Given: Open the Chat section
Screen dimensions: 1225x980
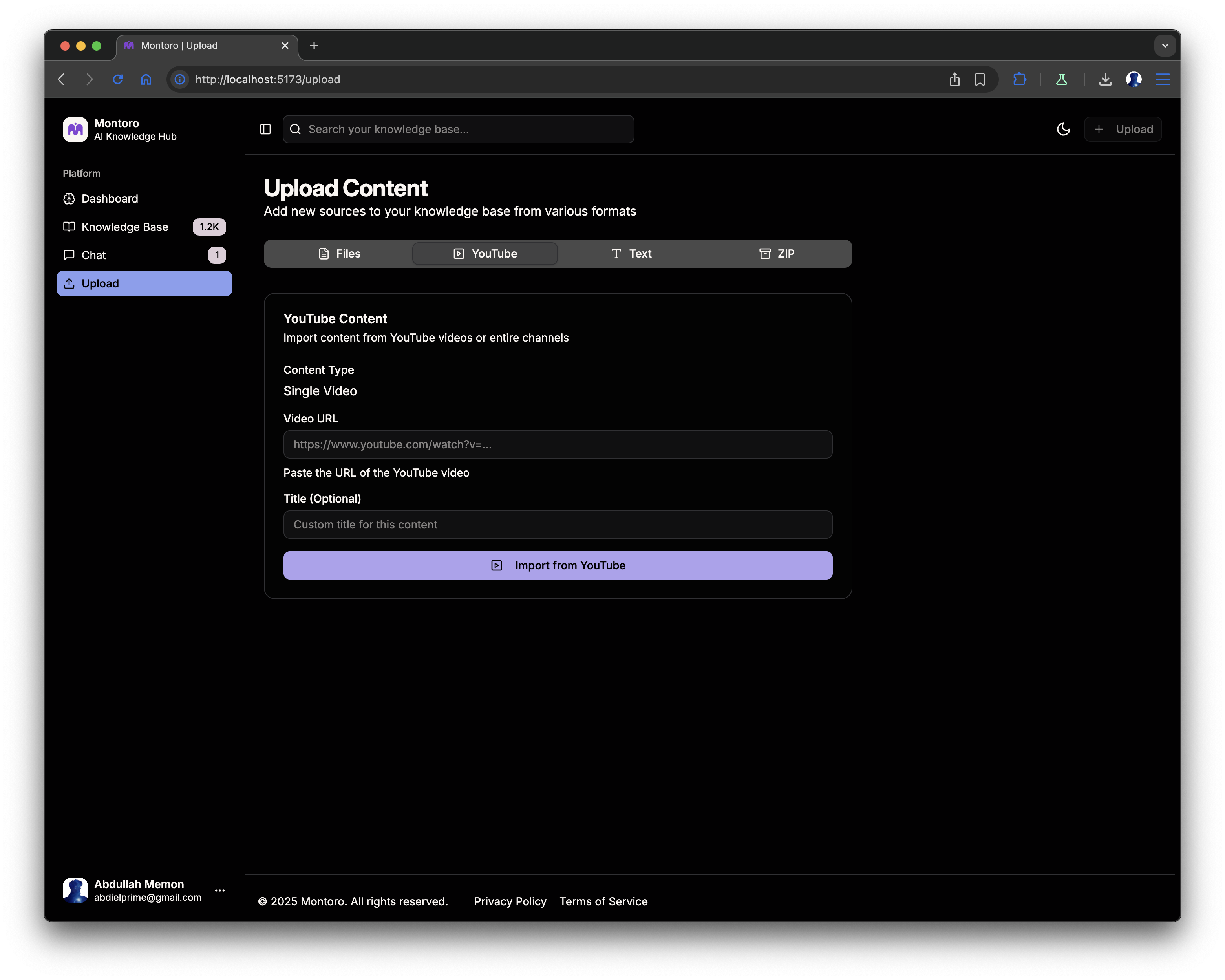Looking at the screenshot, I should point(94,255).
